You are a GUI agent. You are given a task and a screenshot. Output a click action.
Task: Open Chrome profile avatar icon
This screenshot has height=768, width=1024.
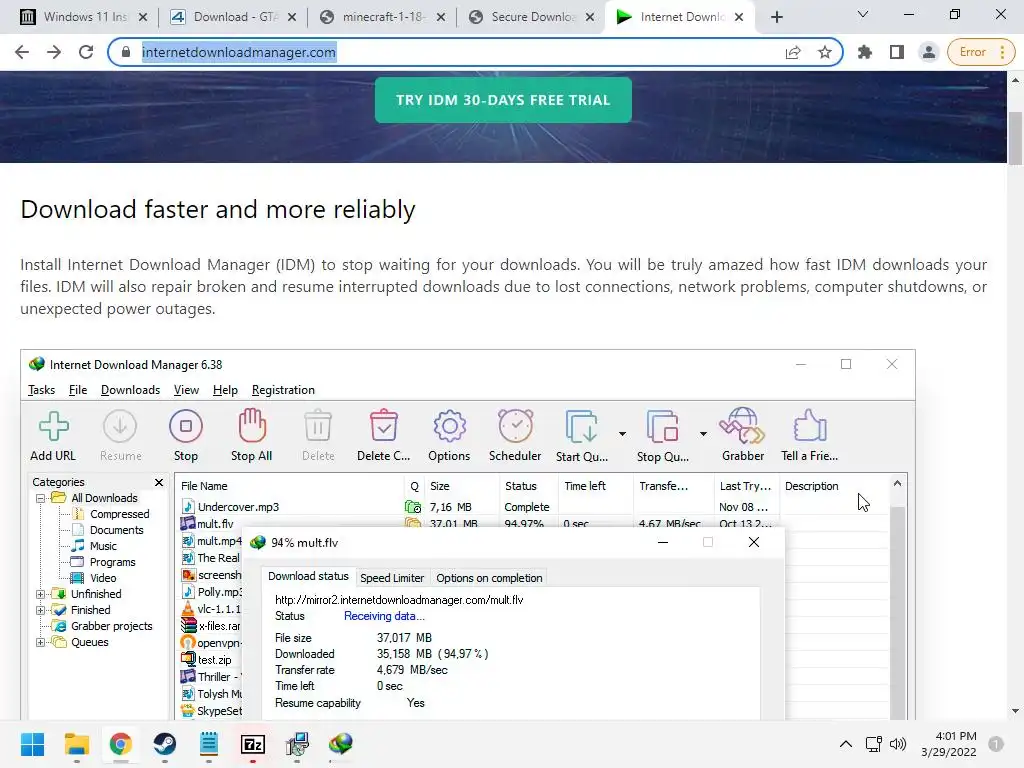click(928, 52)
